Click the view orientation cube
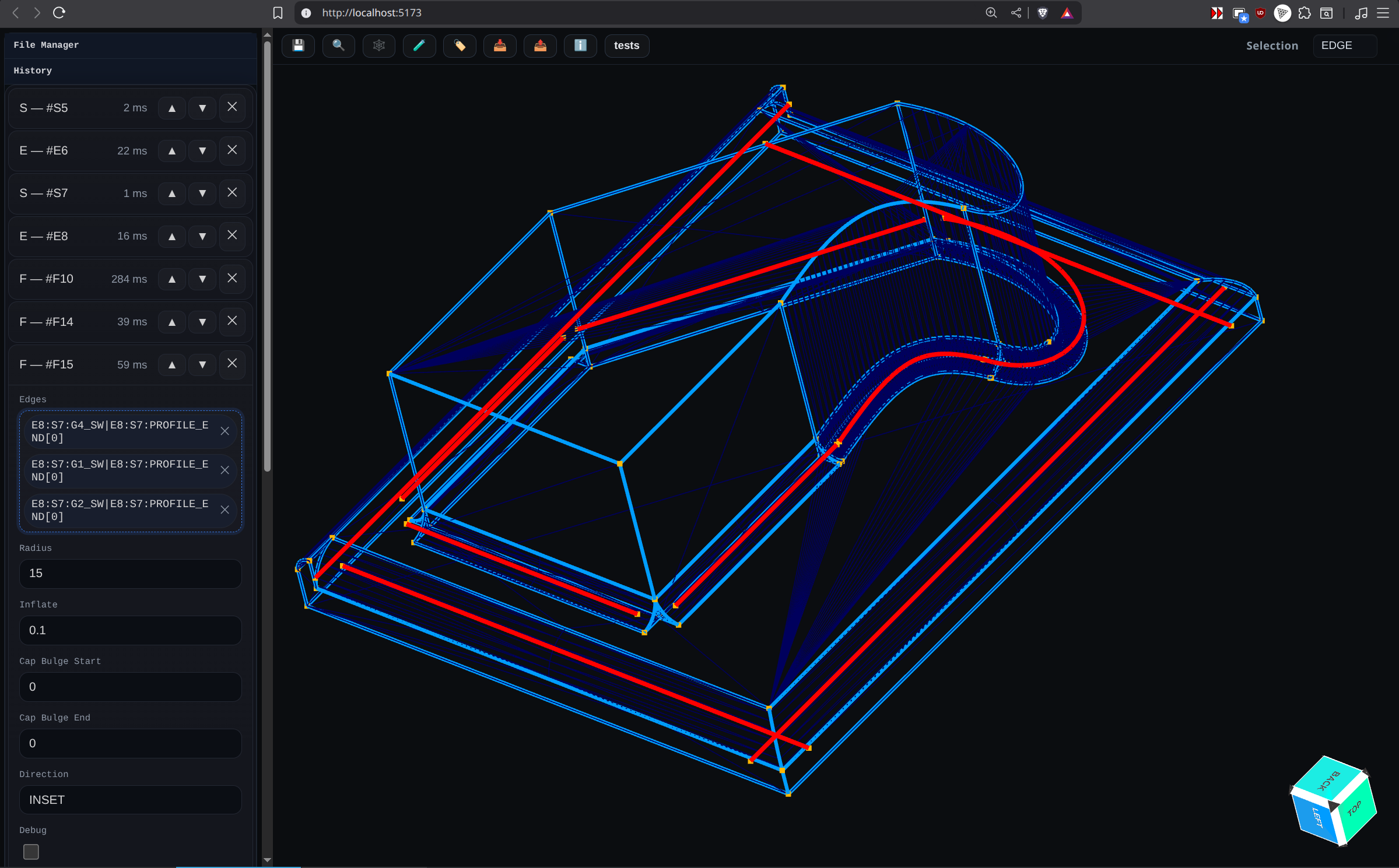Viewport: 1399px width, 868px height. point(1333,800)
